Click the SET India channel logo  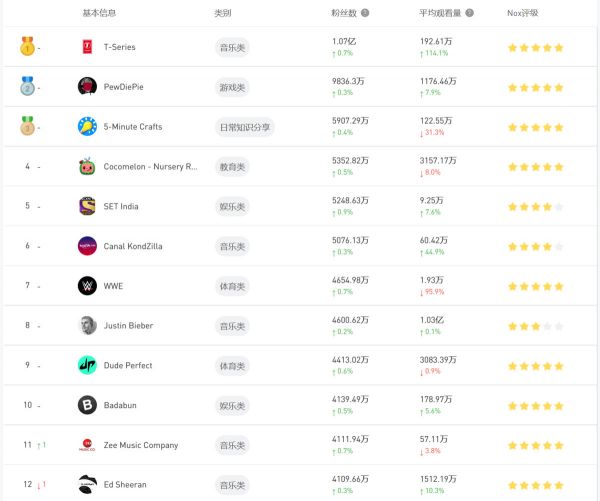[x=87, y=206]
